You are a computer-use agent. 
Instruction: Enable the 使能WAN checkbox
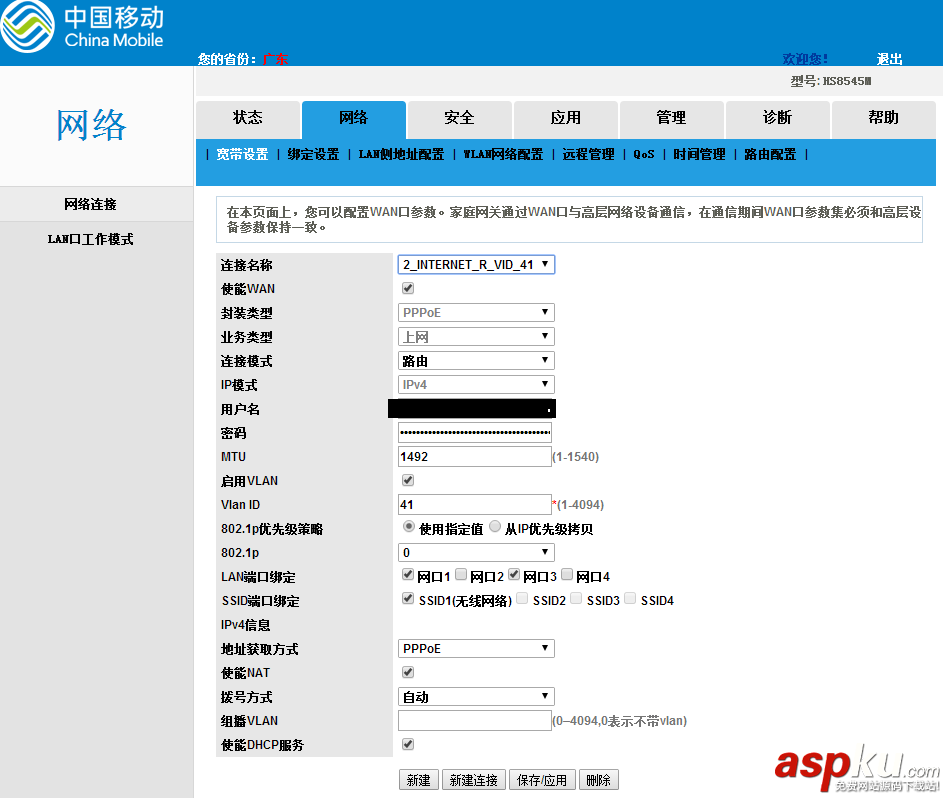[x=407, y=288]
